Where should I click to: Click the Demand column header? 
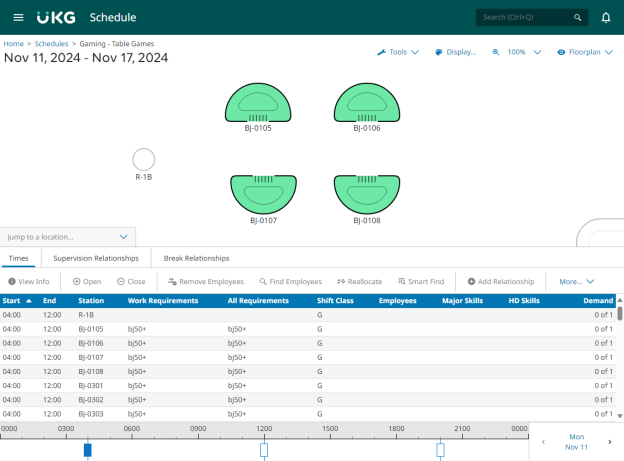[x=598, y=301]
